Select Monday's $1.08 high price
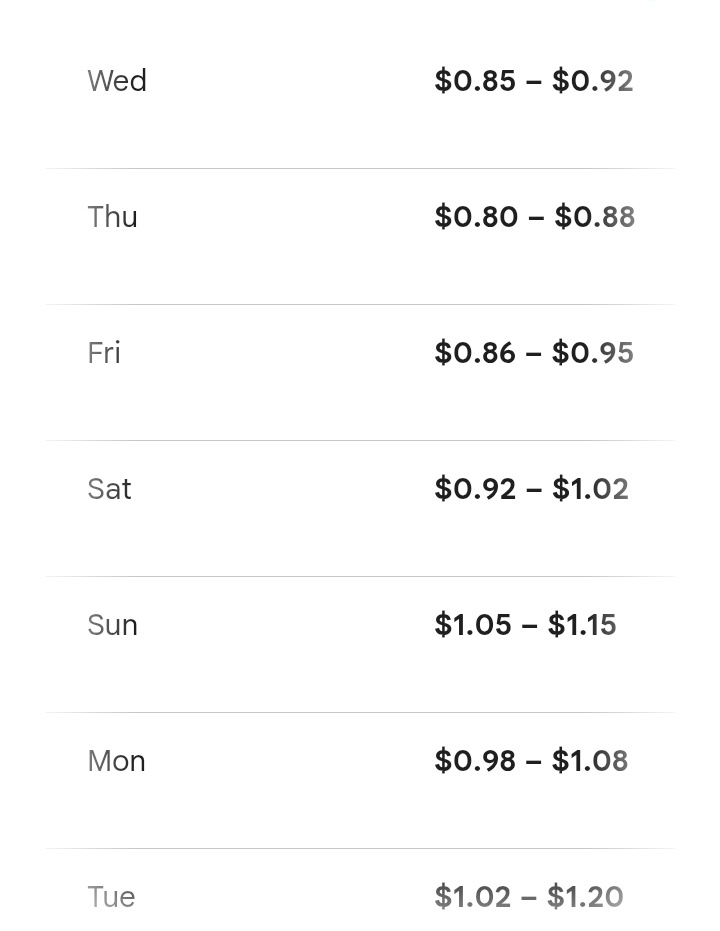 pos(590,761)
